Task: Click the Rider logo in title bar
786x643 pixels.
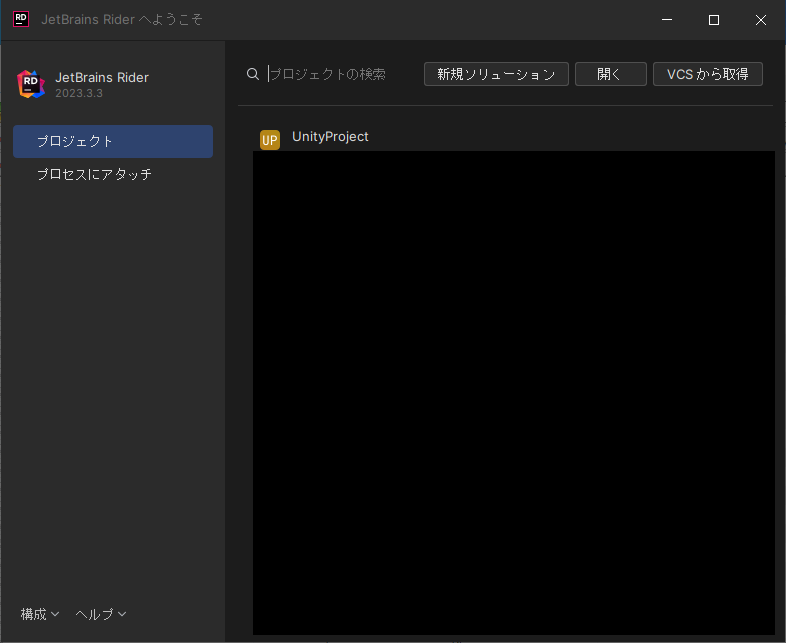Action: (x=21, y=20)
